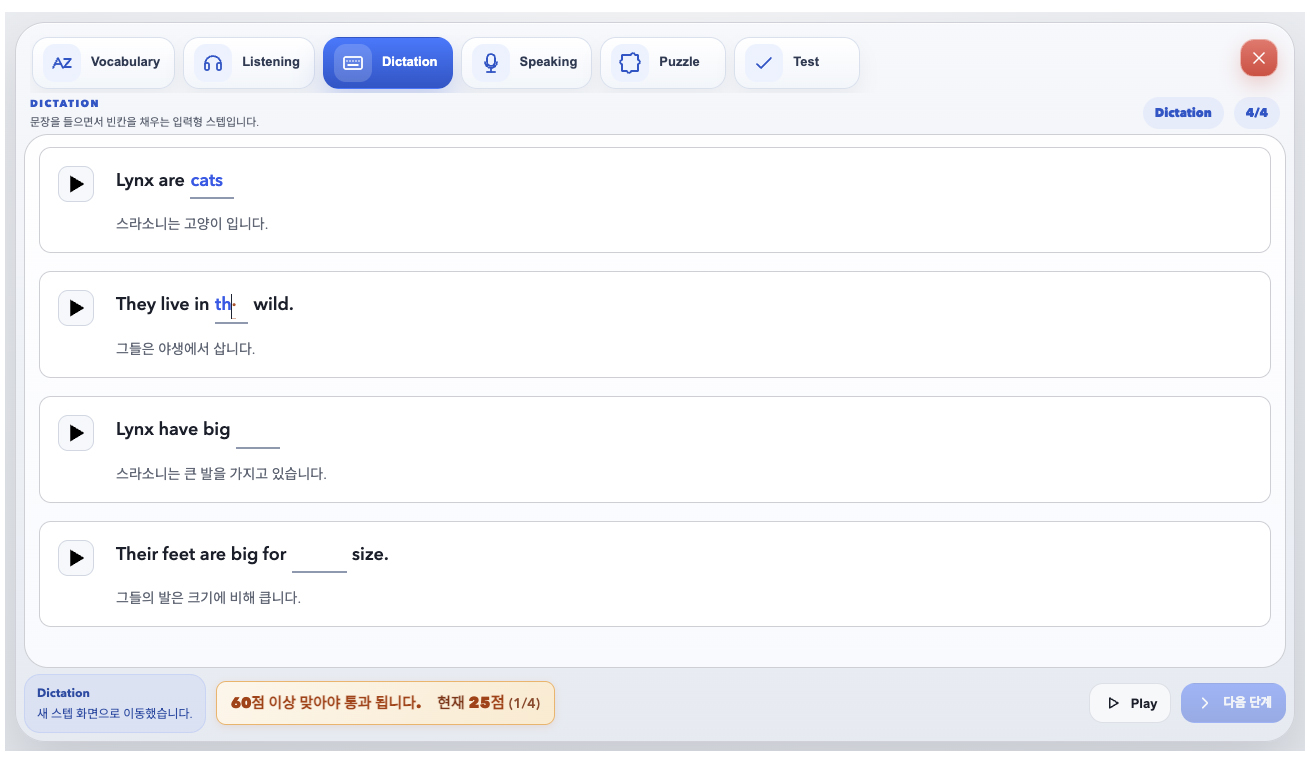Click the blank after 'Lynx have big'
The height and width of the screenshot is (763, 1311).
click(x=258, y=432)
